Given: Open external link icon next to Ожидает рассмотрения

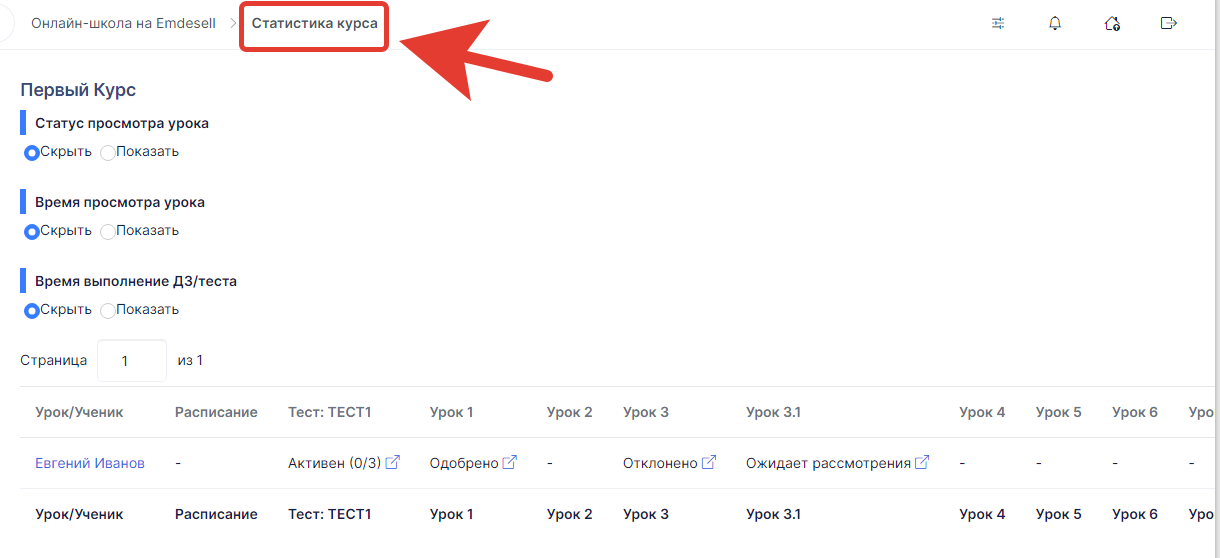Looking at the screenshot, I should [922, 462].
